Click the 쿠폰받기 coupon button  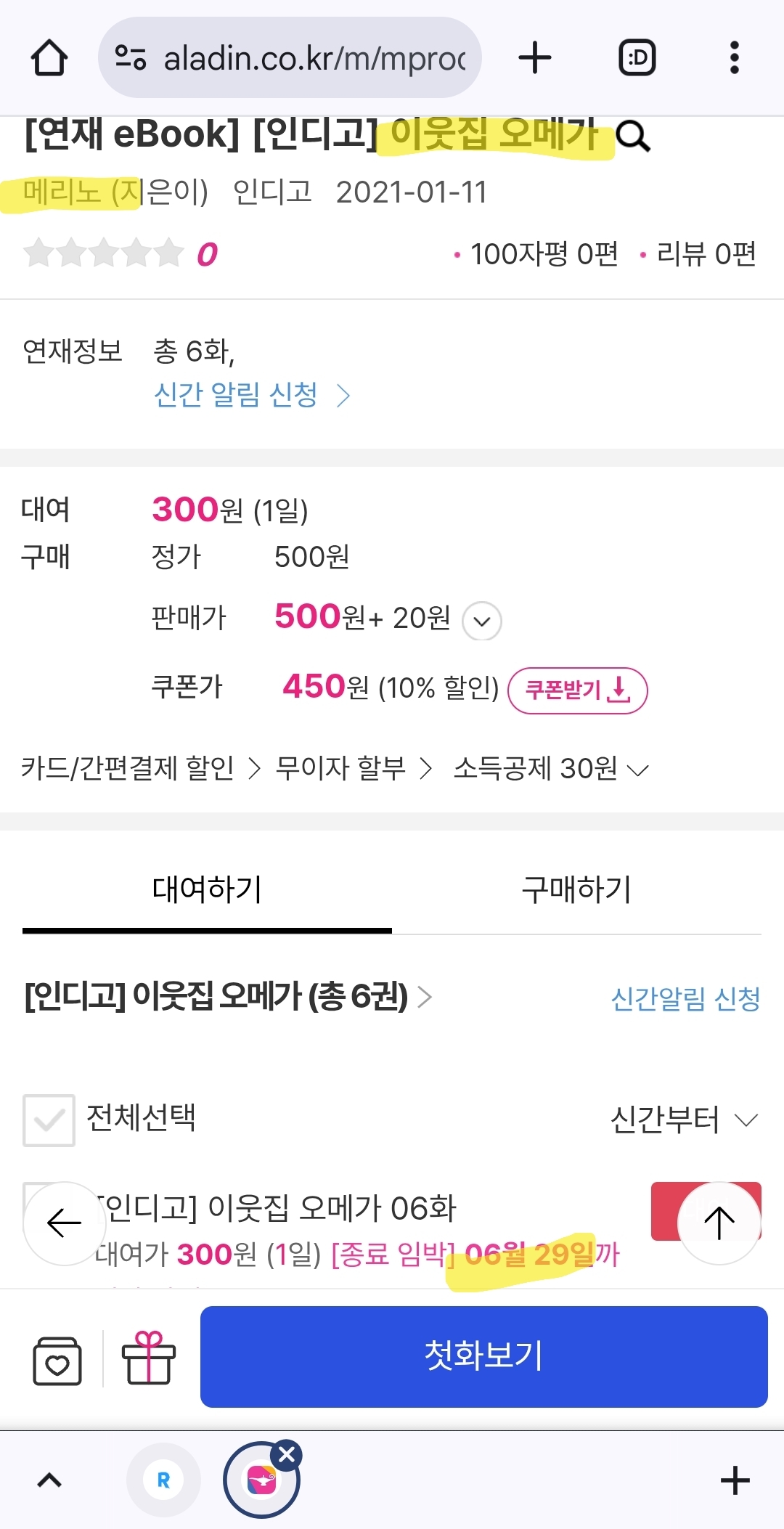click(x=577, y=690)
